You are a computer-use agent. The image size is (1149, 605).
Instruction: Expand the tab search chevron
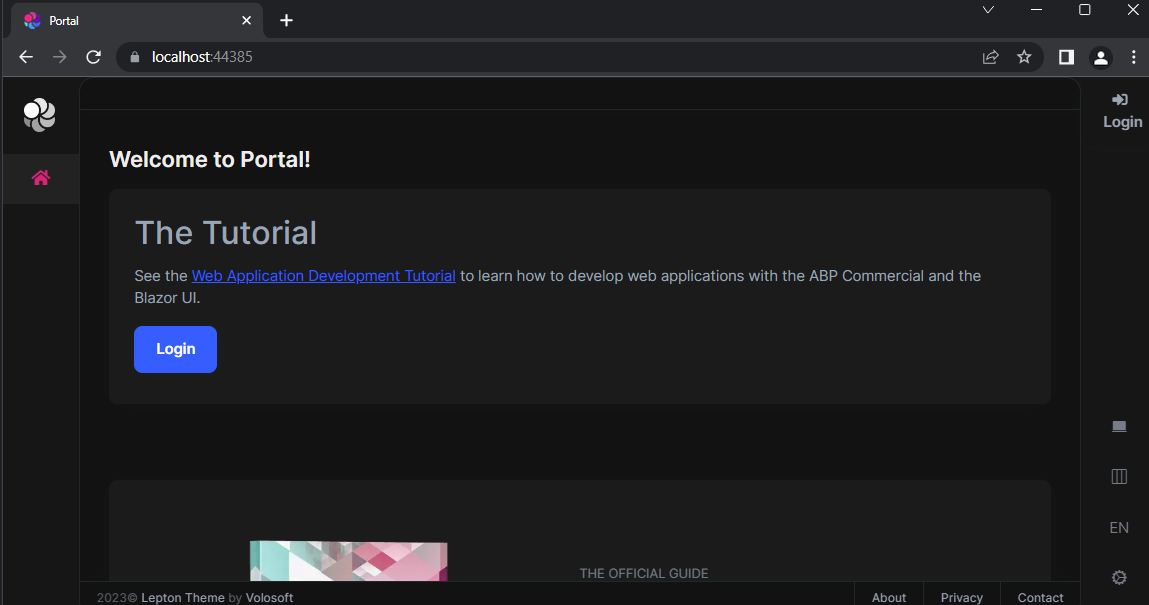tap(988, 10)
